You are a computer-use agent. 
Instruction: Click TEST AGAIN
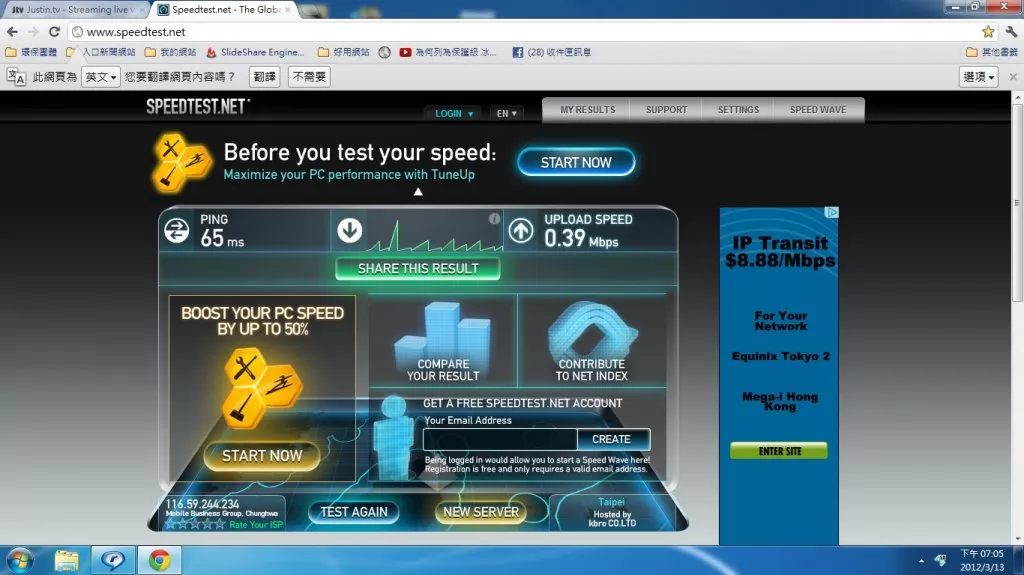[x=353, y=512]
